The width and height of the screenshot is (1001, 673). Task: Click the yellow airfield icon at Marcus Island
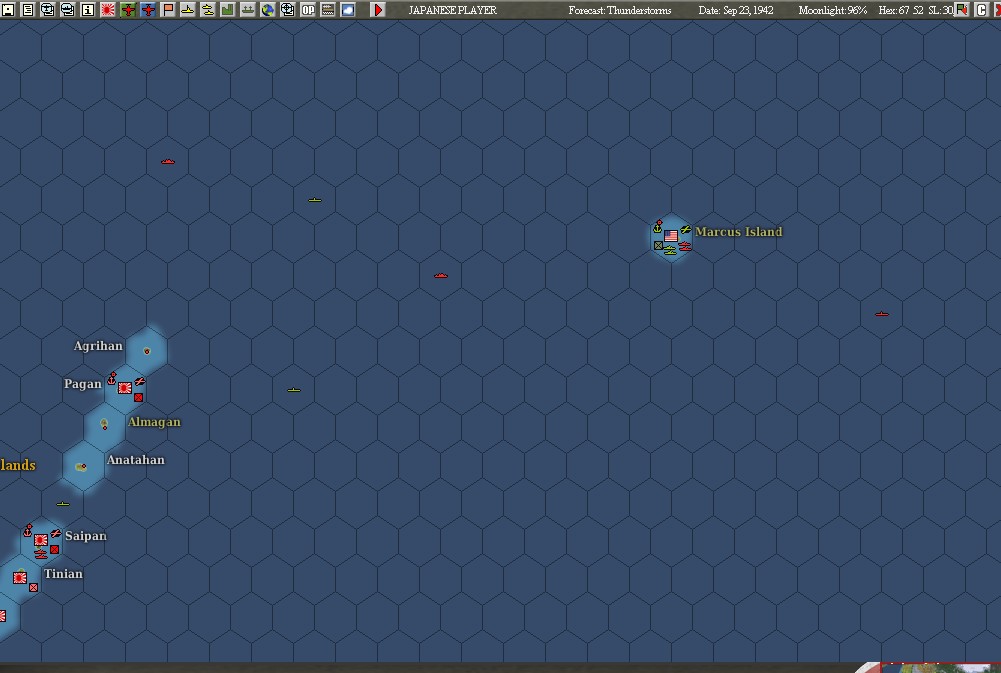[685, 229]
